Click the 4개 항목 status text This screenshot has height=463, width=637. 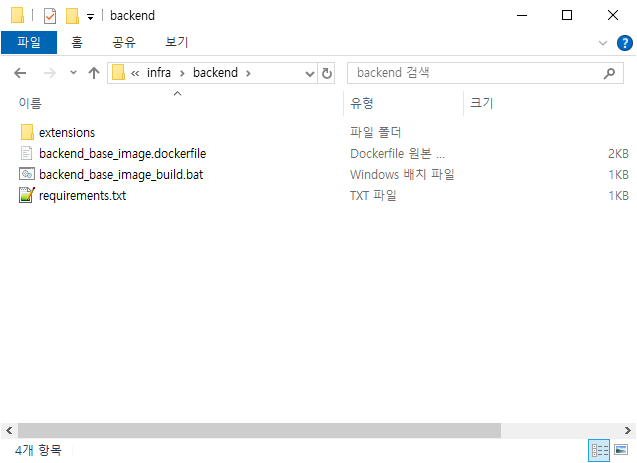click(x=38, y=450)
